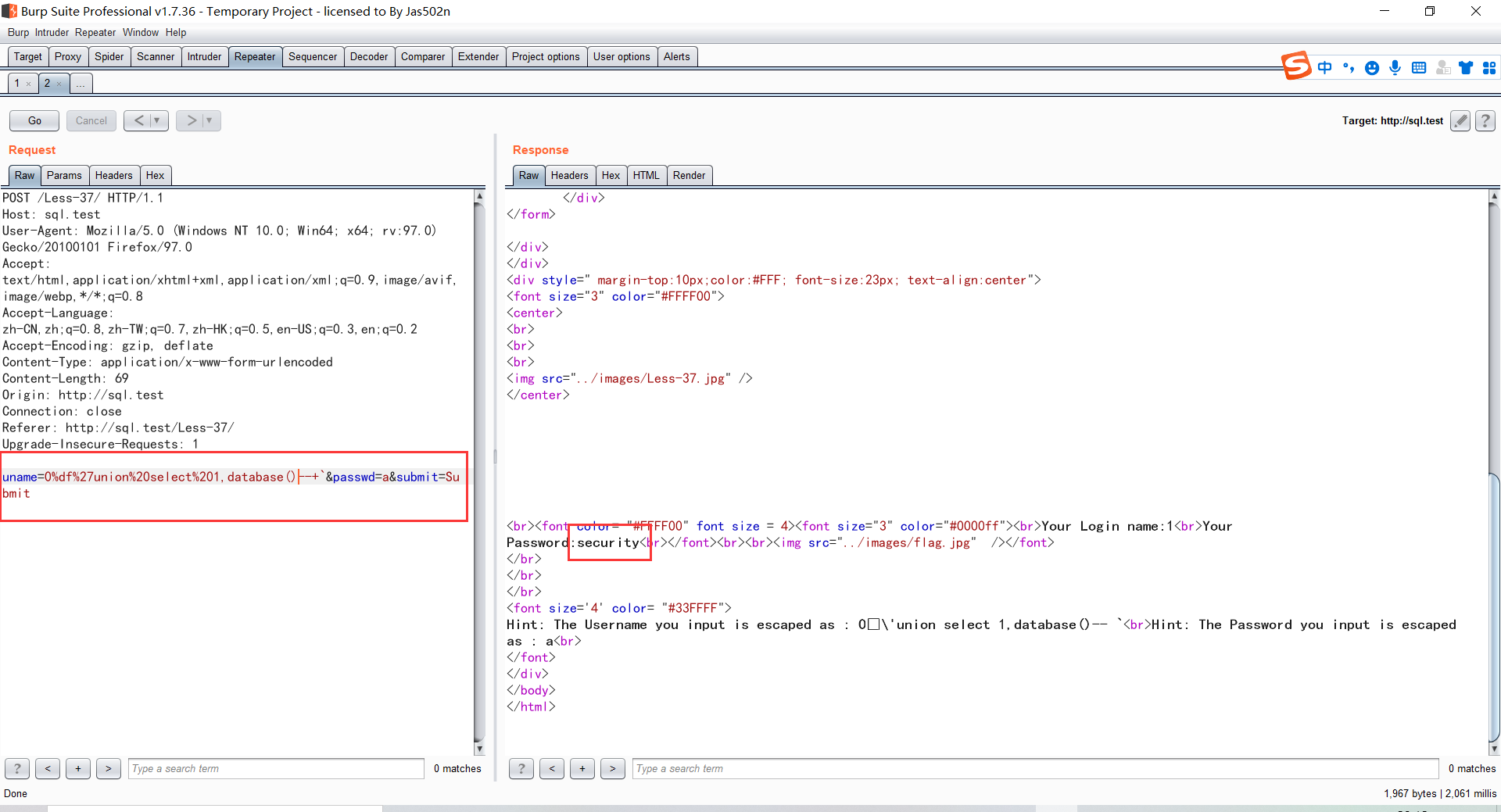Click the request pane scroll-down arrow
Image resolution: width=1501 pixels, height=812 pixels.
[479, 749]
